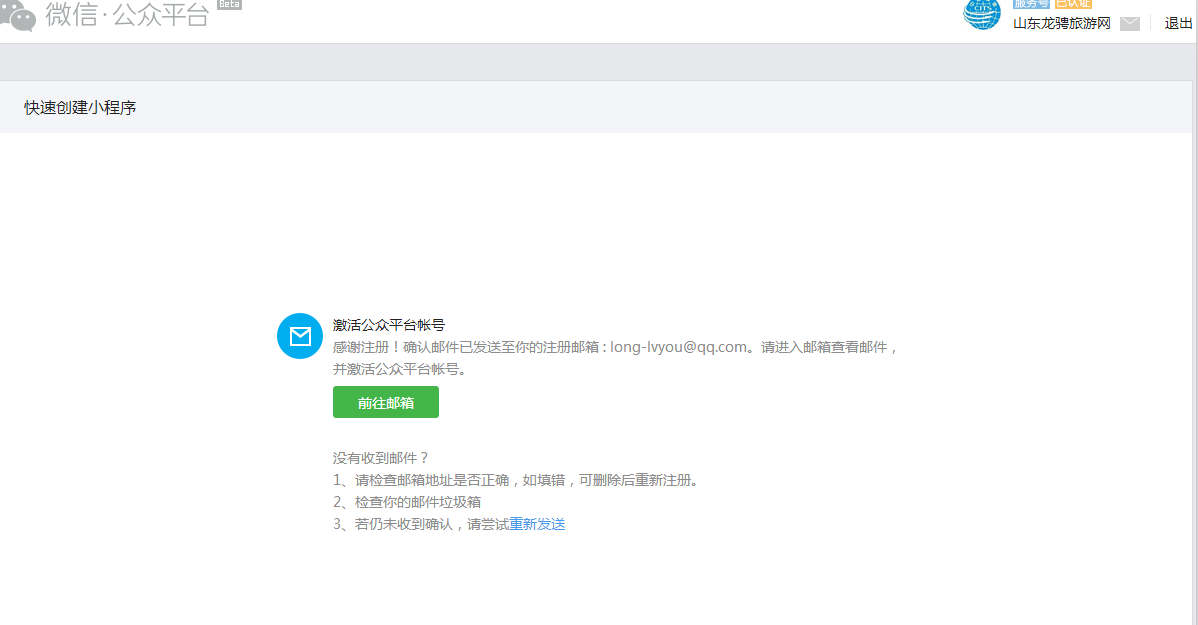
Task: Click the Beta badge next to the logo
Action: 229,4
